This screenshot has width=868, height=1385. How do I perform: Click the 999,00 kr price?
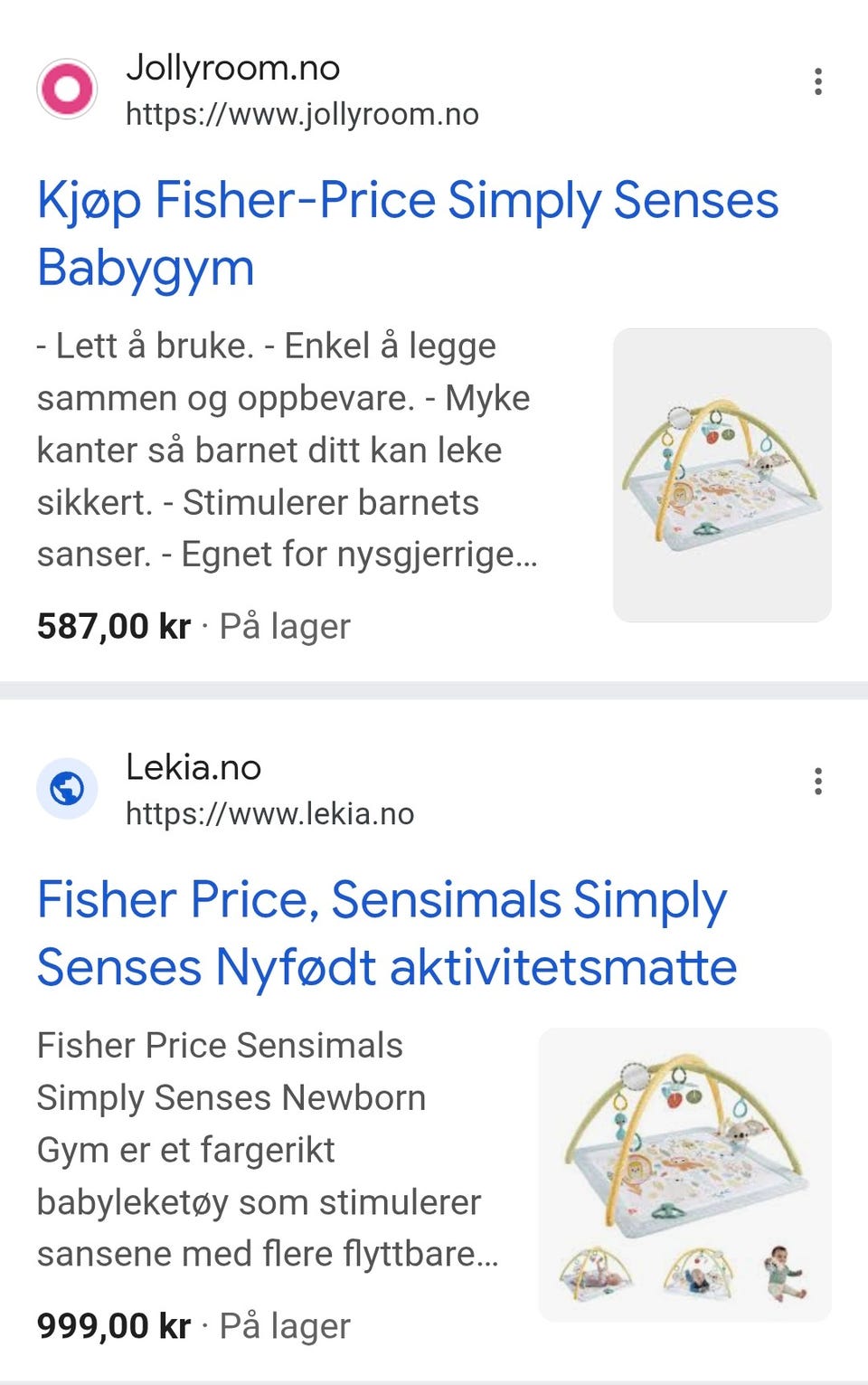114,1326
